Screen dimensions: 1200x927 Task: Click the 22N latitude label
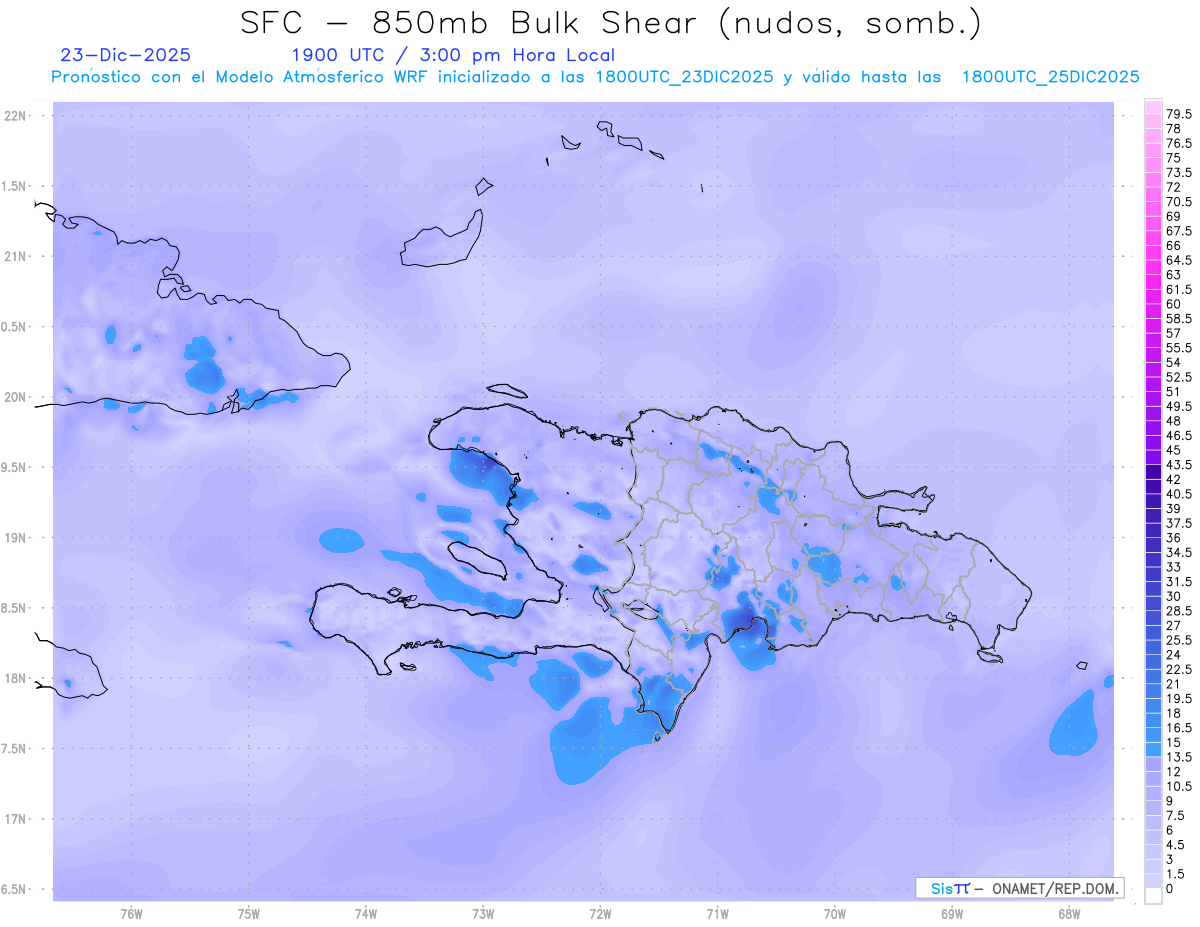coord(16,116)
